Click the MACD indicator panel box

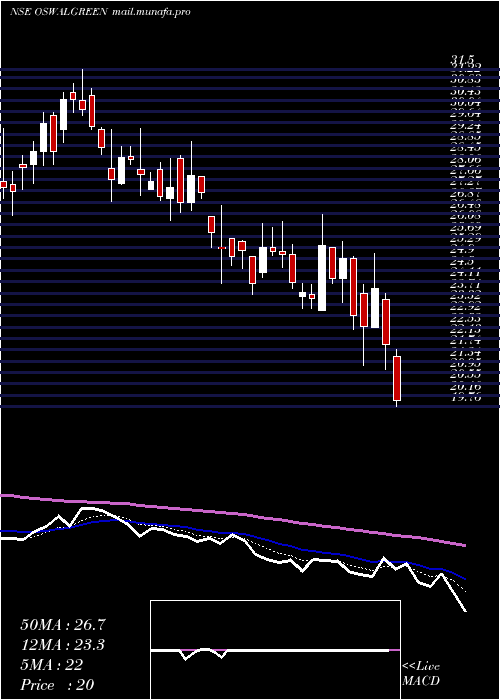[x=275, y=650]
